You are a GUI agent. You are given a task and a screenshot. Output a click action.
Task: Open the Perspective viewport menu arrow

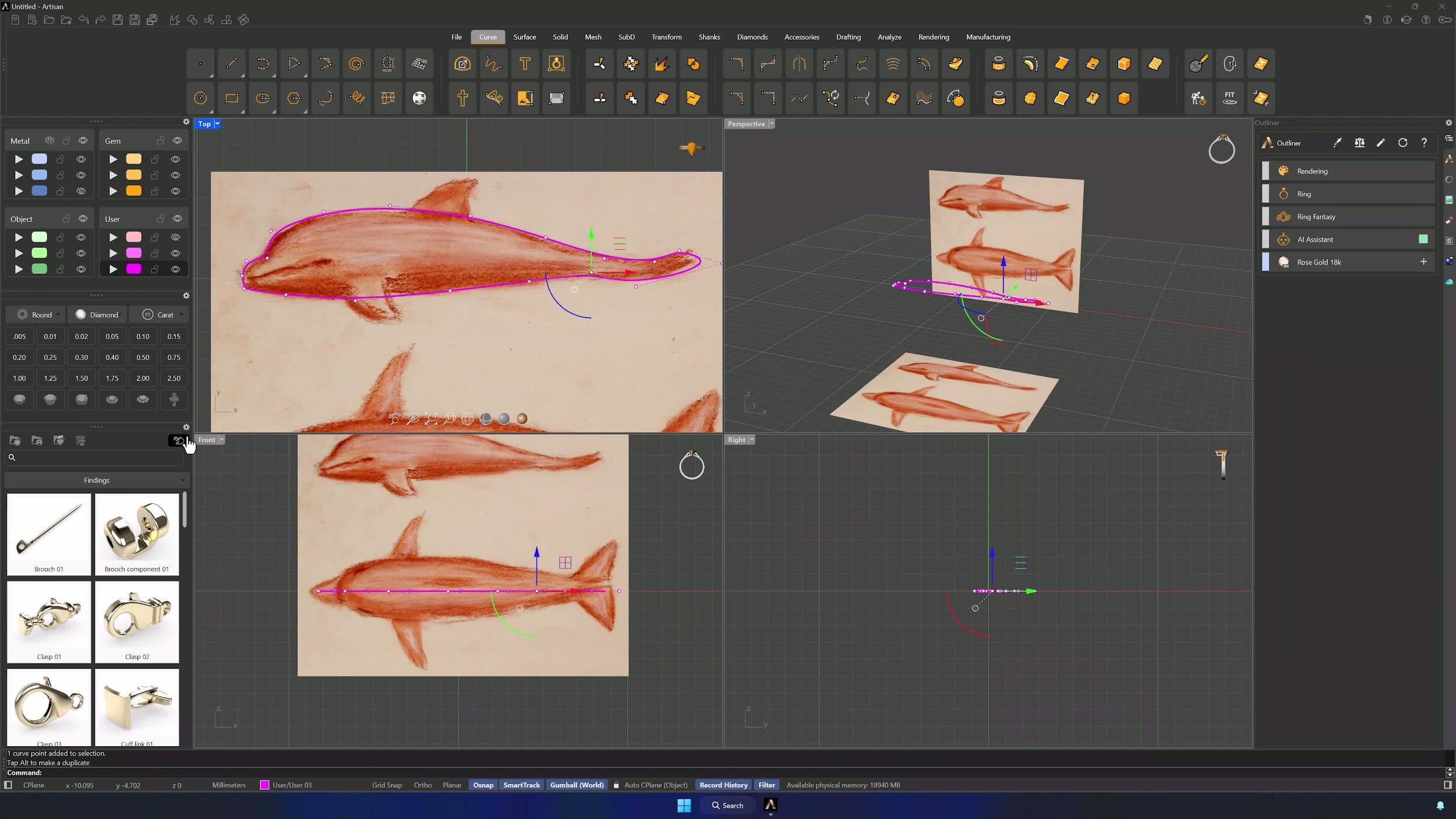pyautogui.click(x=771, y=123)
